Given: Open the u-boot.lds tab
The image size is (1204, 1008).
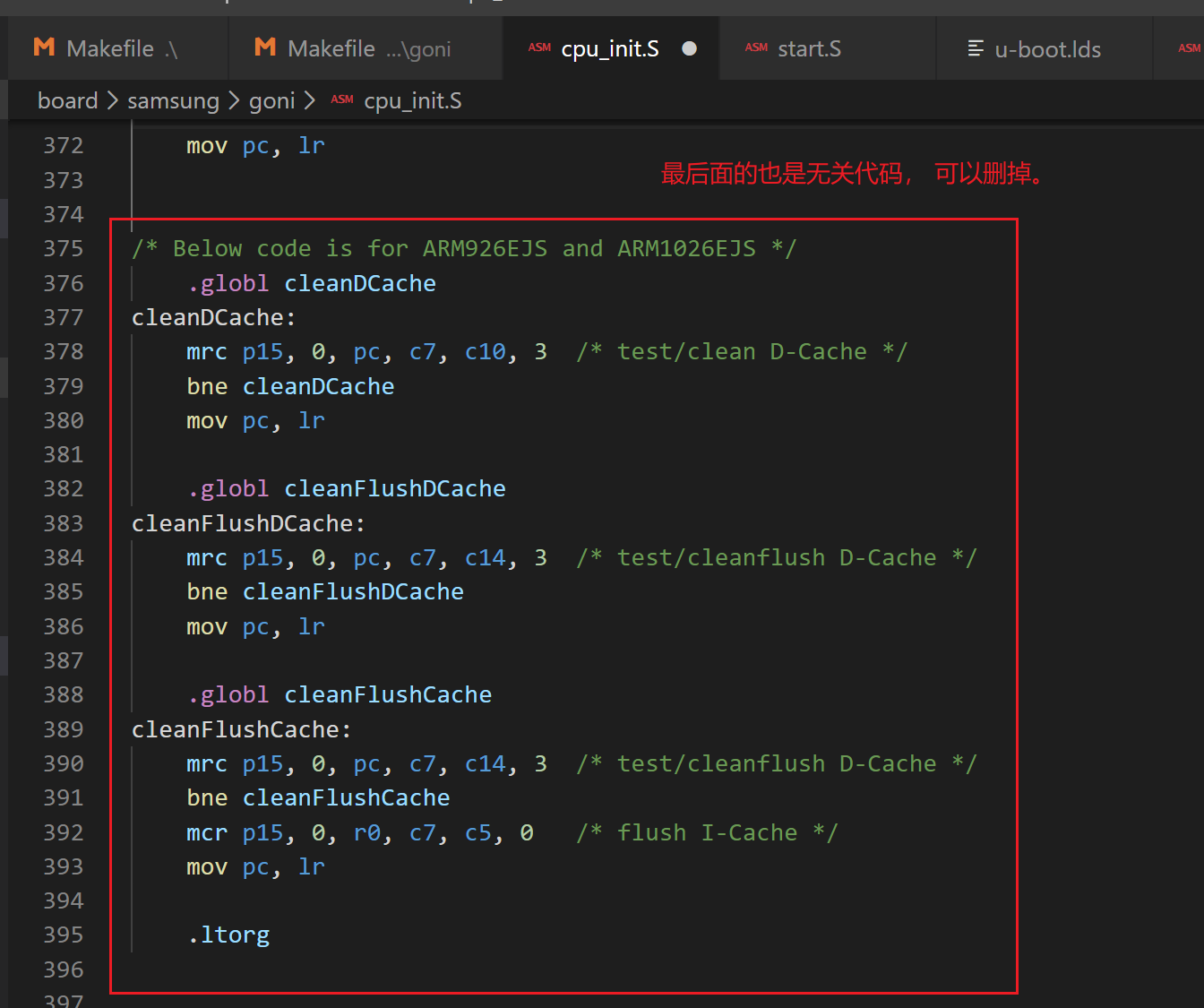Looking at the screenshot, I should (x=1046, y=48).
